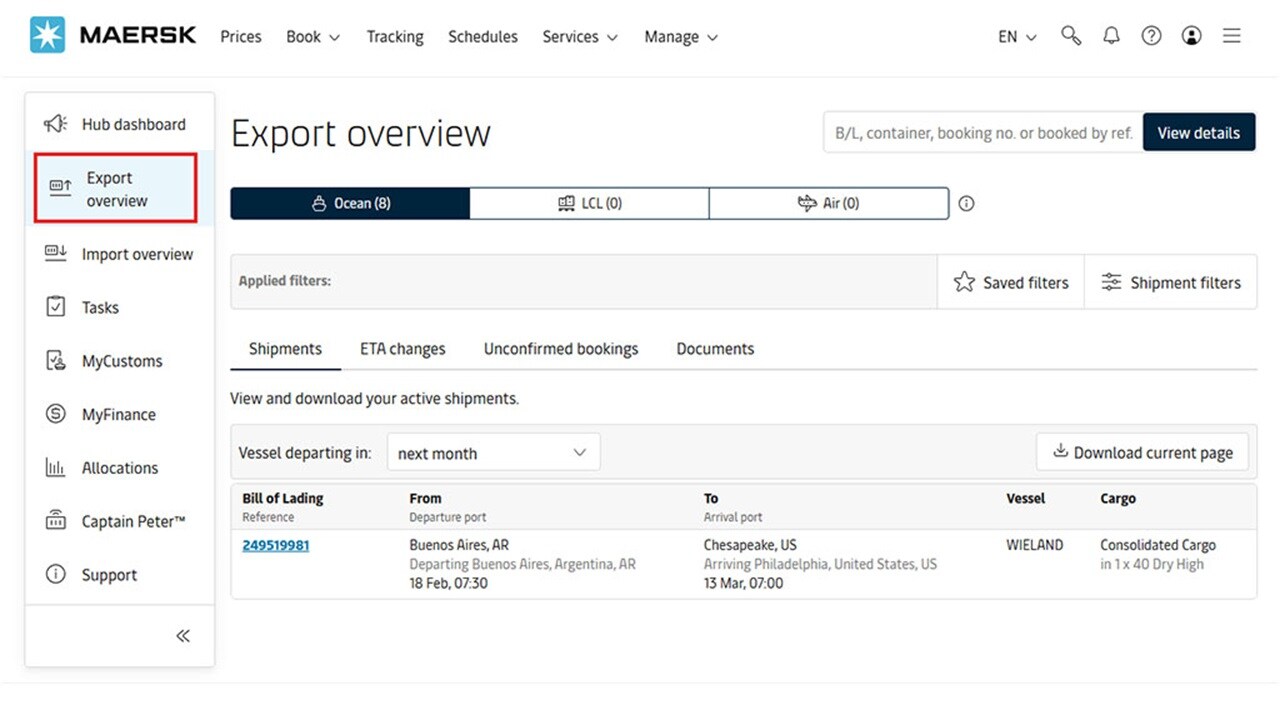This screenshot has height=720, width=1280.
Task: Switch to the Documents tab
Action: click(714, 348)
